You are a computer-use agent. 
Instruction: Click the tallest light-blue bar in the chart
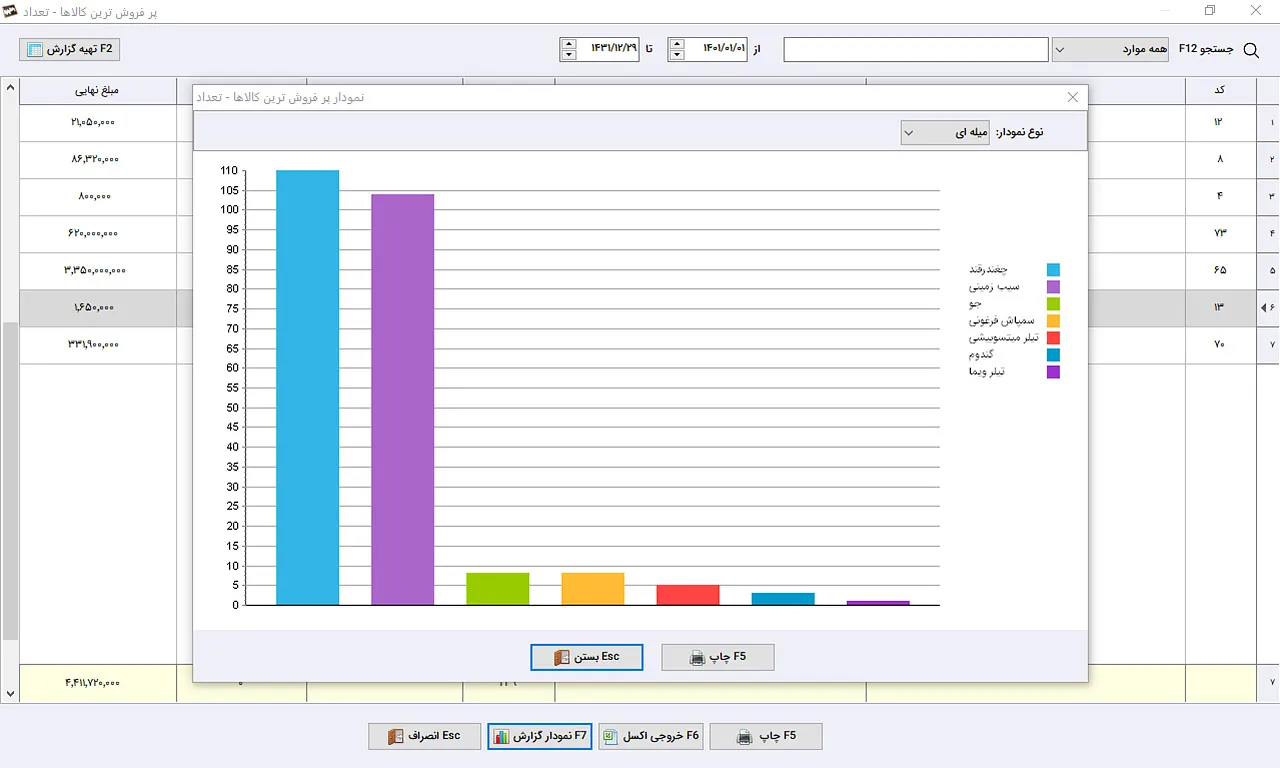coord(308,388)
